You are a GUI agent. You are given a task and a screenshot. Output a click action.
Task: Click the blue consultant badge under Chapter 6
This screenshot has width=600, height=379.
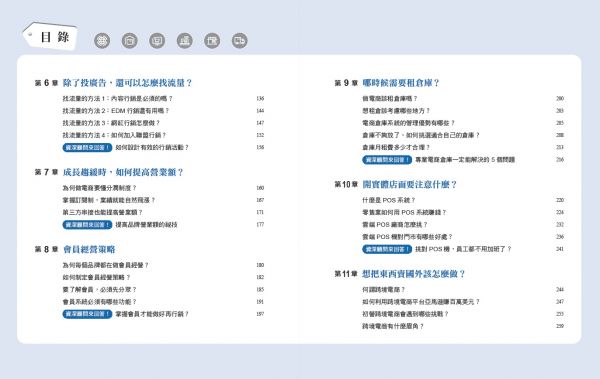click(87, 147)
